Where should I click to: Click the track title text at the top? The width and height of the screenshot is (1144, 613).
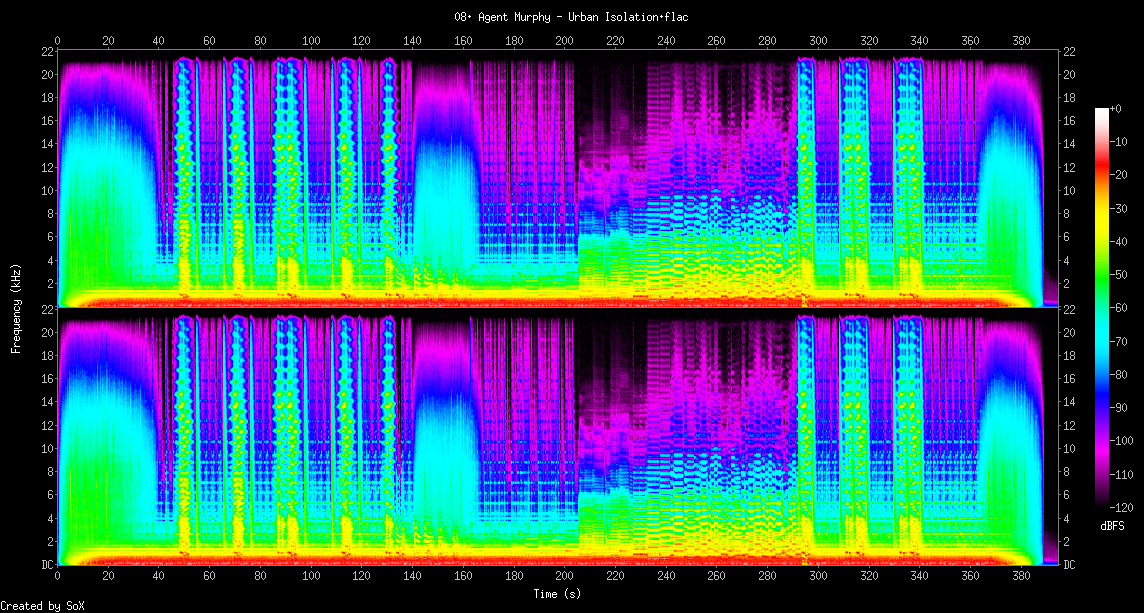572,17
